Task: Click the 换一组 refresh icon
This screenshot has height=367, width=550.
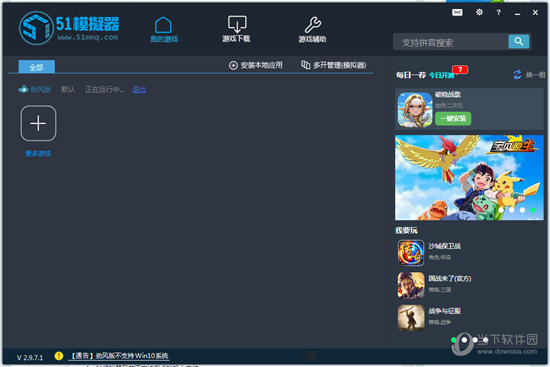Action: click(x=517, y=75)
